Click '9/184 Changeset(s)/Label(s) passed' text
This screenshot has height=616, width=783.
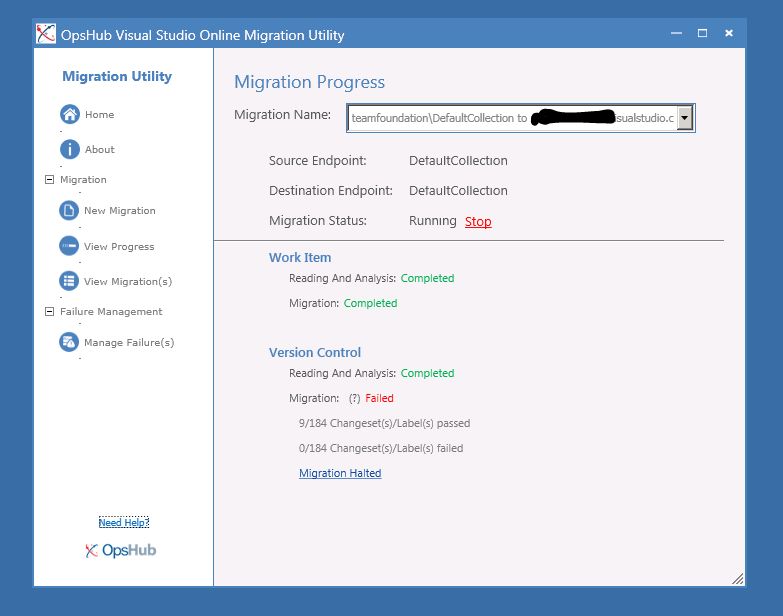point(385,423)
